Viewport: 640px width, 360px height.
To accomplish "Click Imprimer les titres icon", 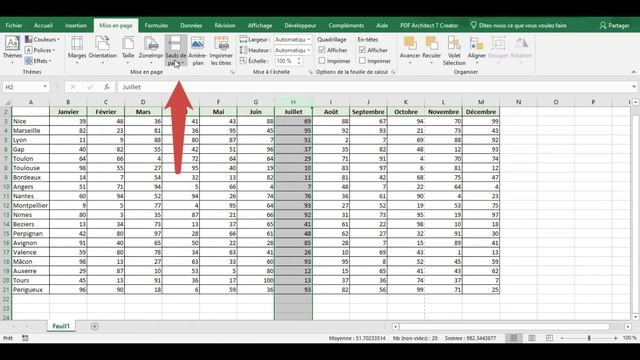I will 221,50.
